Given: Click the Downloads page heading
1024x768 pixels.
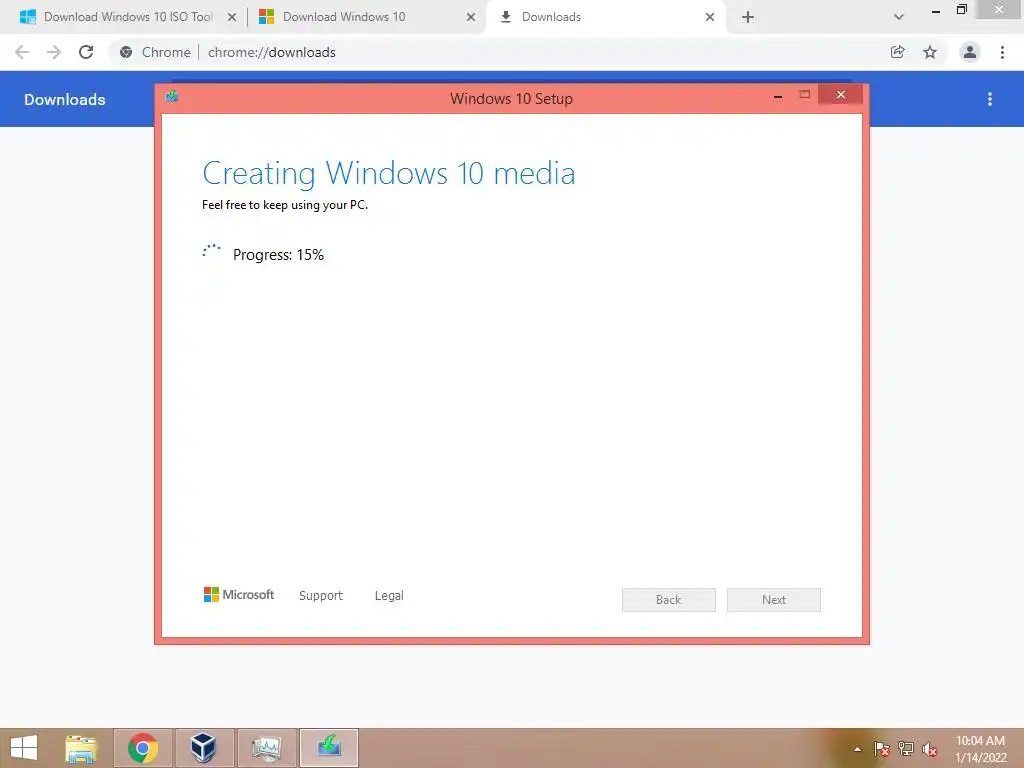Looking at the screenshot, I should coord(65,99).
